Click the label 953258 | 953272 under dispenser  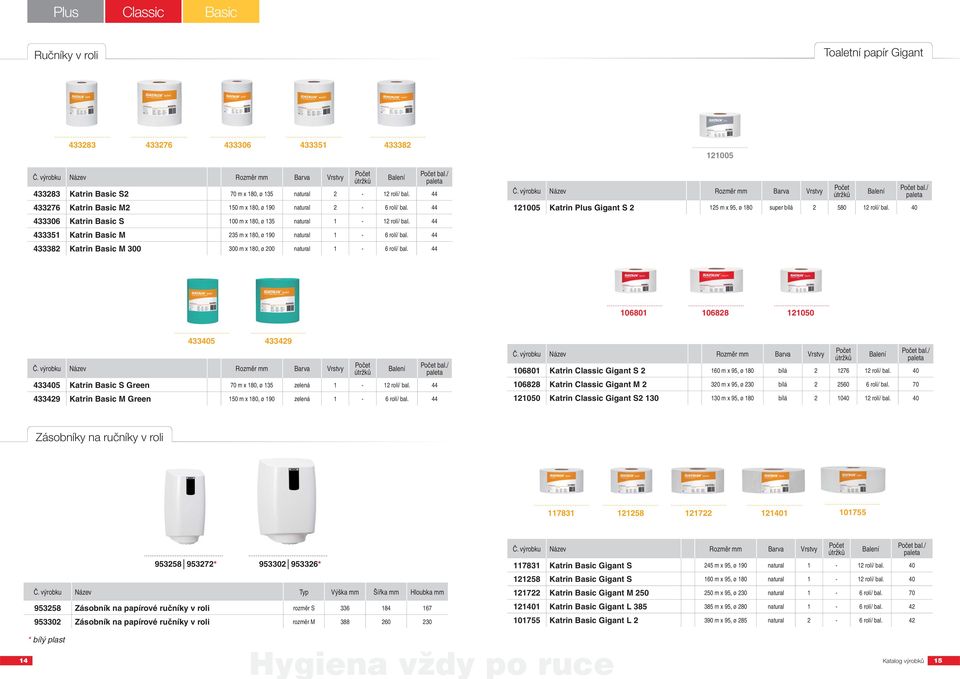[x=186, y=564]
